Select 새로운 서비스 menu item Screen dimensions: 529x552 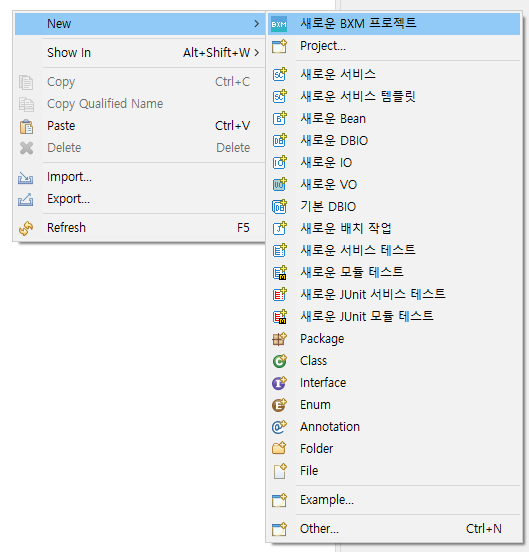(394, 74)
